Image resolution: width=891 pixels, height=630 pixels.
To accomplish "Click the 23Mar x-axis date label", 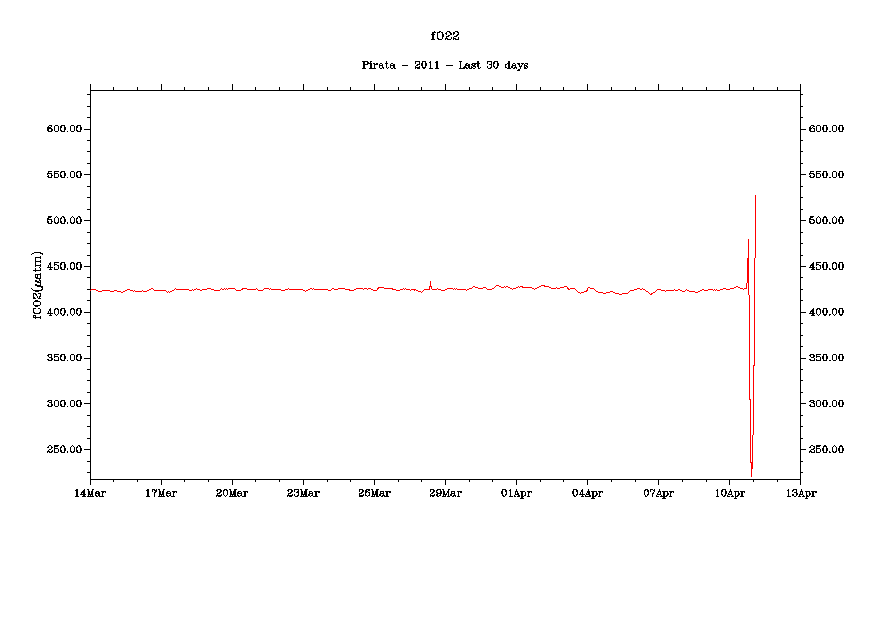I will [x=303, y=493].
